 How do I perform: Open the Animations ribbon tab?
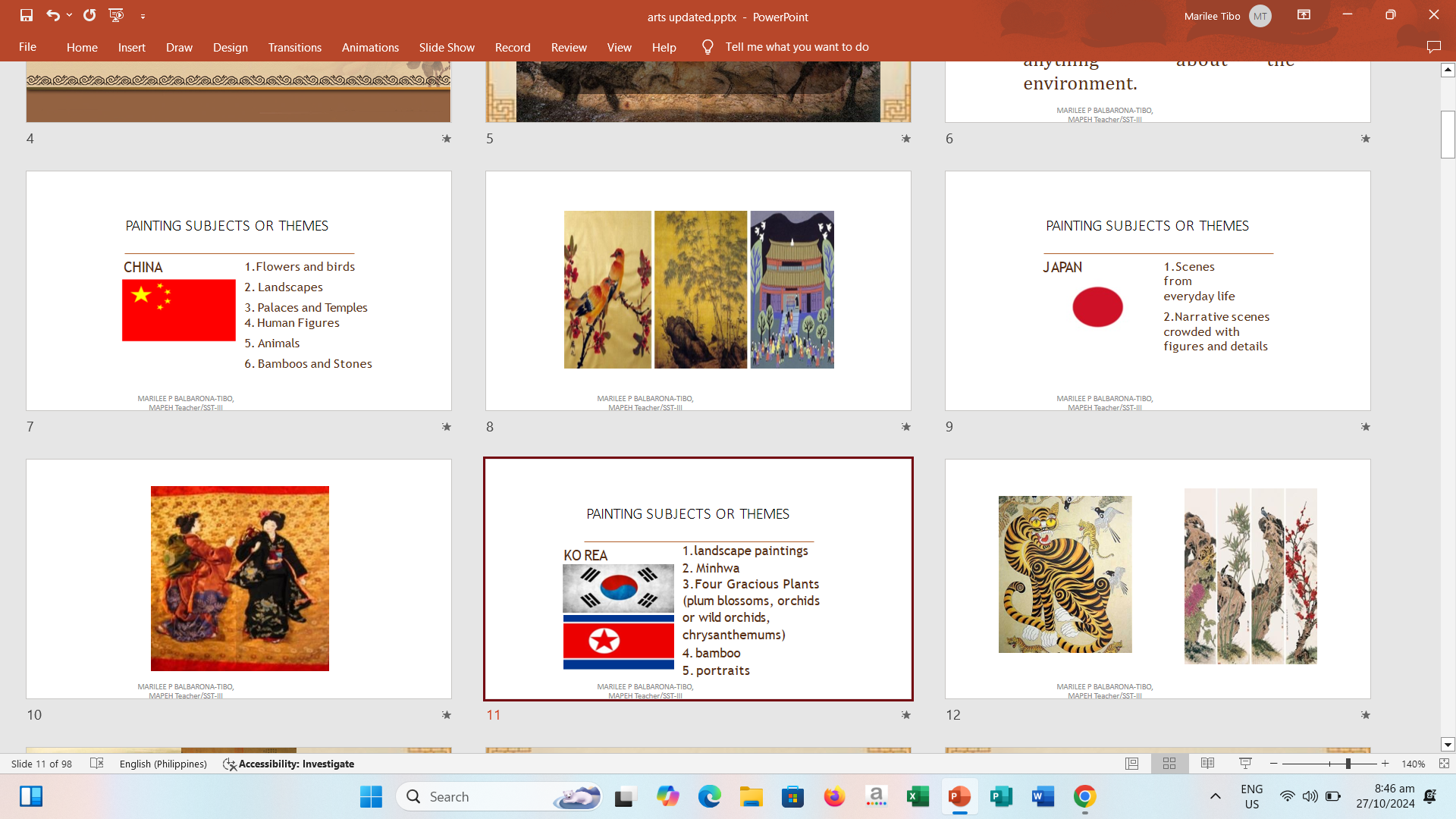click(370, 47)
